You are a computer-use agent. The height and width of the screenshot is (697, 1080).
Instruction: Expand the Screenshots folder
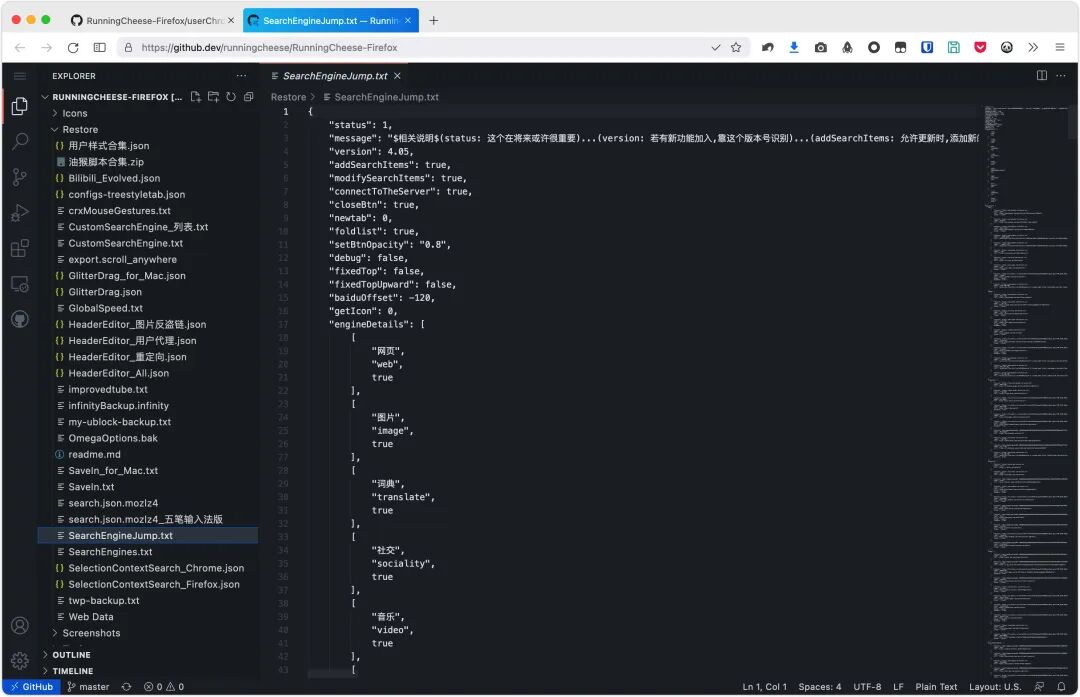pos(92,633)
